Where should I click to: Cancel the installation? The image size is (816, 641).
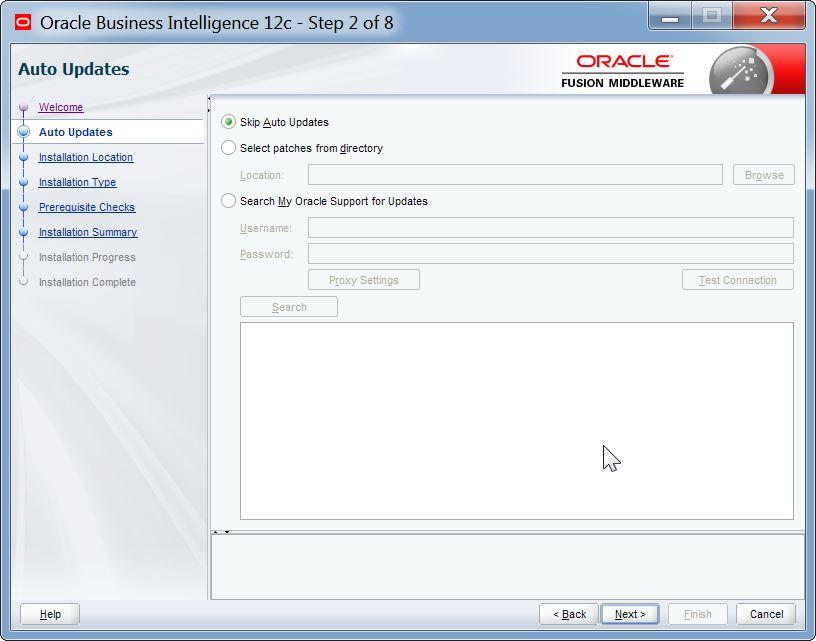pyautogui.click(x=766, y=614)
